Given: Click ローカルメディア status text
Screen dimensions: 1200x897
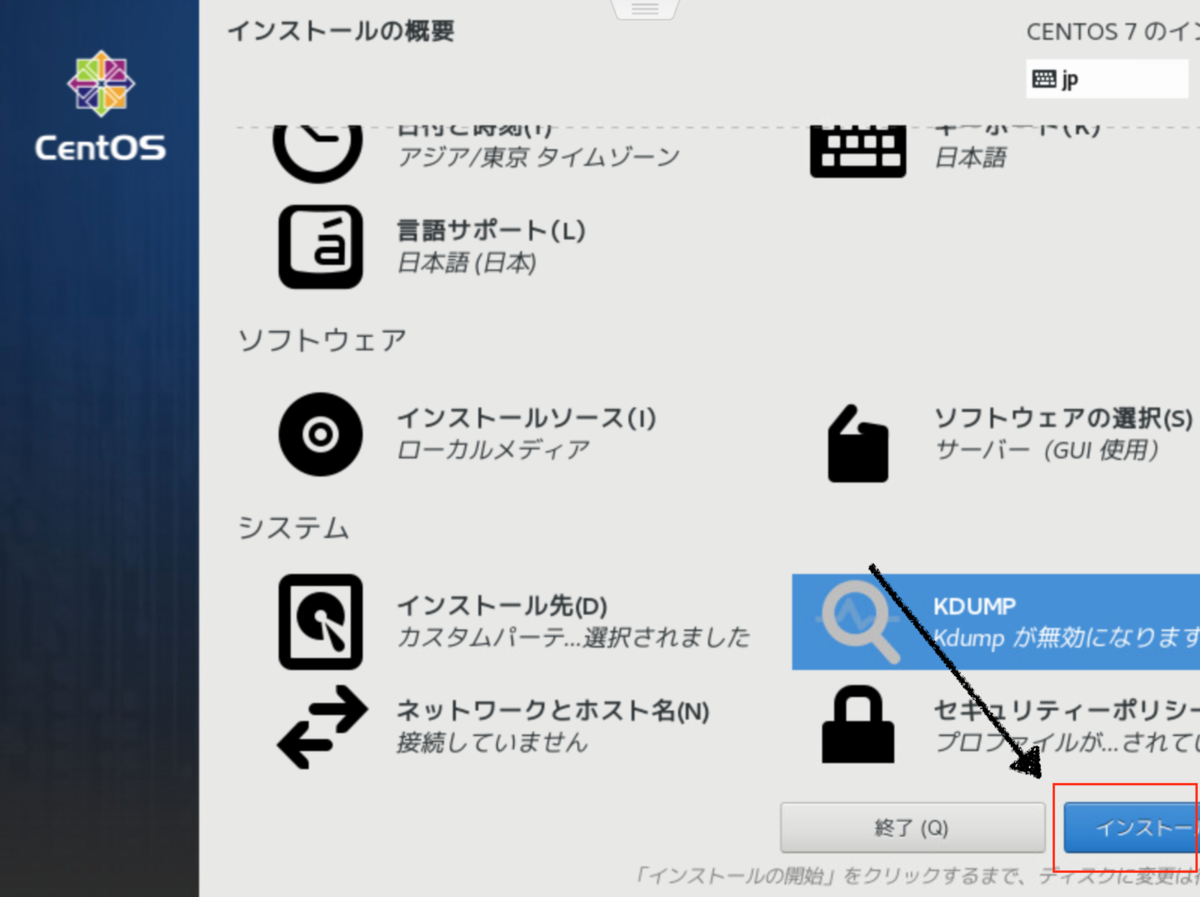Looking at the screenshot, I should (x=493, y=449).
